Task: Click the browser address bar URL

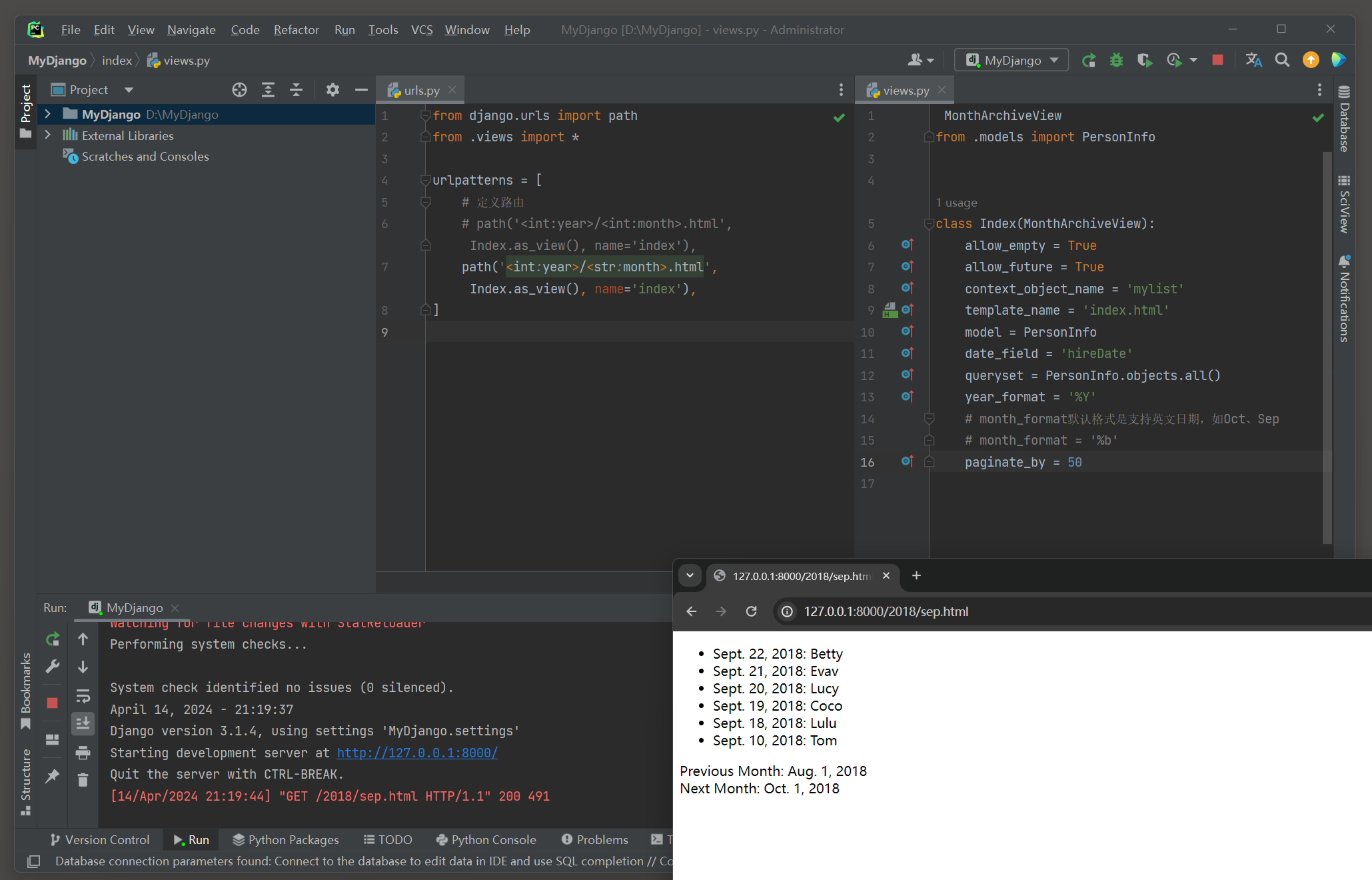Action: pos(886,611)
